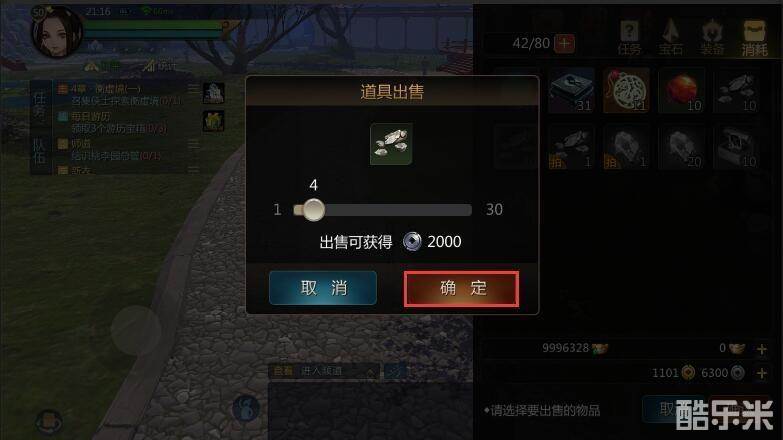This screenshot has height=440, width=783.
Task: Expand bag capacity with red plus button
Action: point(564,43)
